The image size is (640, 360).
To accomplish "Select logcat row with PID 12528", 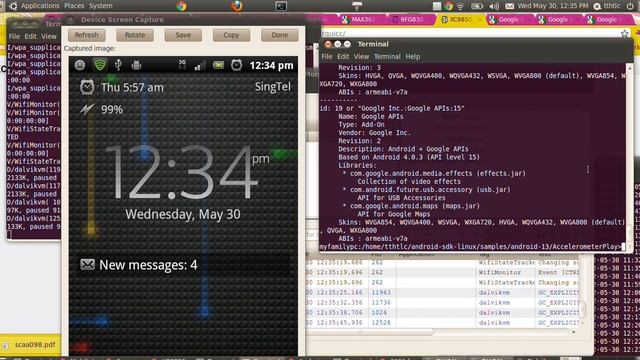I will [x=443, y=322].
